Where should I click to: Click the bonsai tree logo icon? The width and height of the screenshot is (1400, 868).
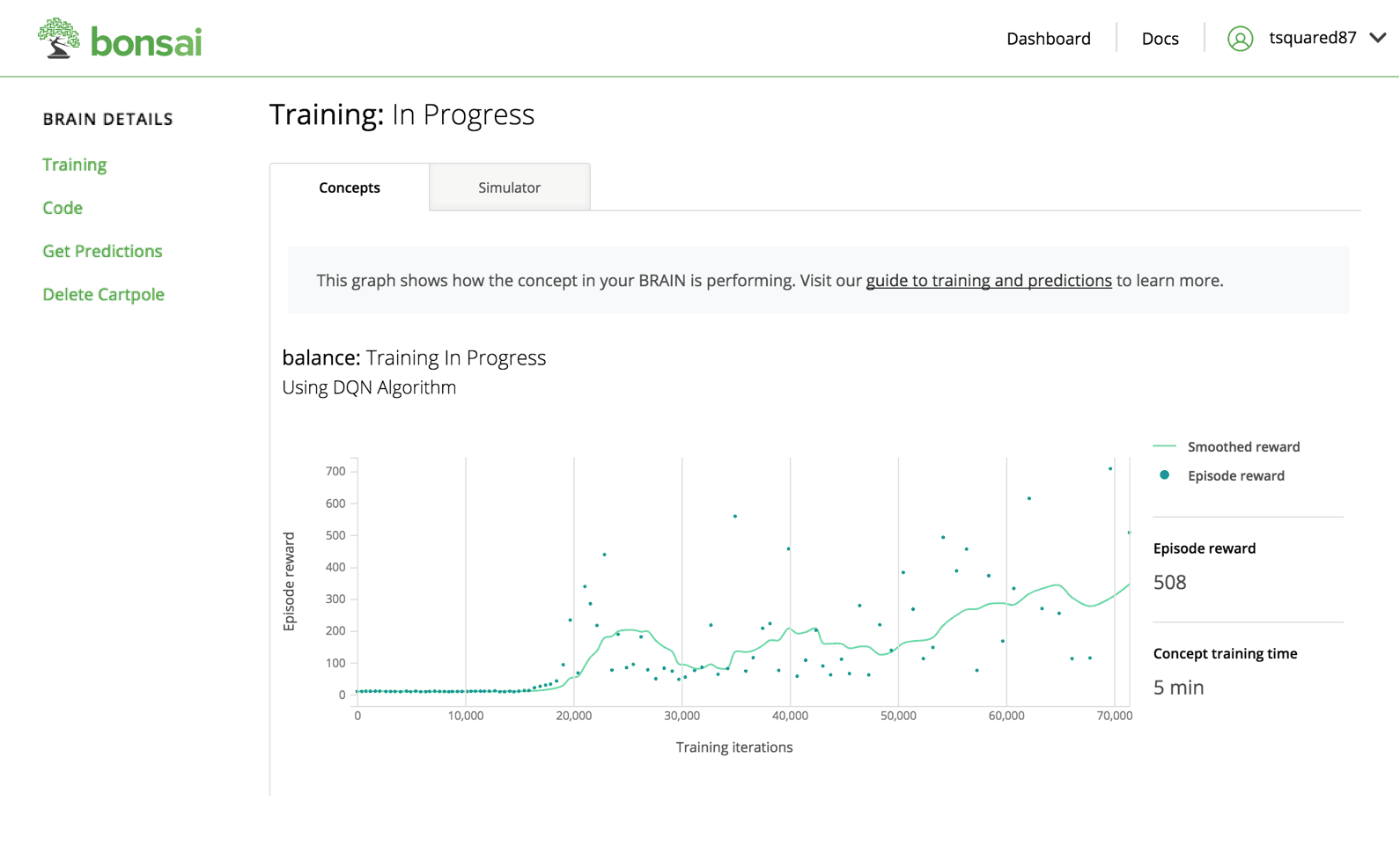[x=59, y=39]
